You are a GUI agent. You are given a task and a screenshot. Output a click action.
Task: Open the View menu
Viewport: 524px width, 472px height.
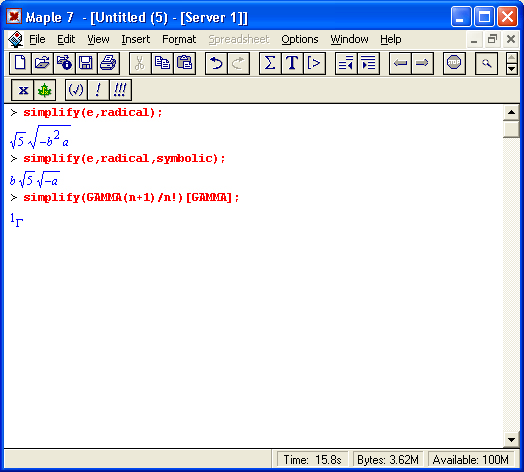tap(98, 39)
